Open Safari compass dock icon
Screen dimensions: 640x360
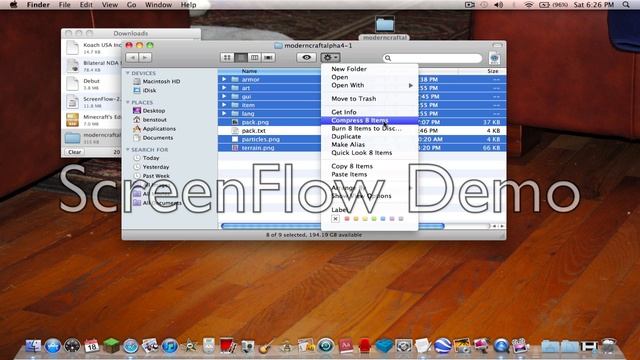click(x=131, y=346)
